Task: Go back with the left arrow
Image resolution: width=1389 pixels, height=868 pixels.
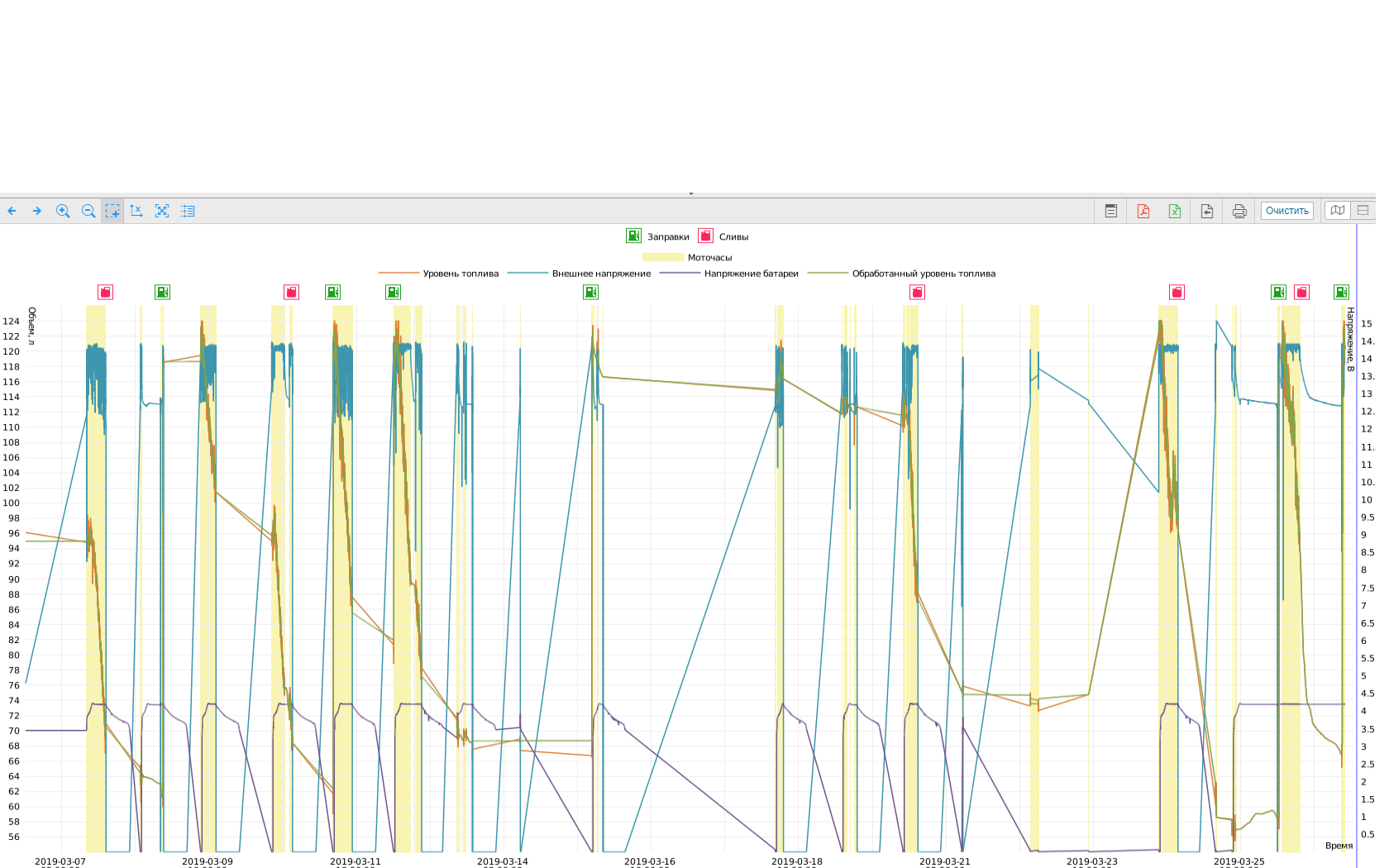Action: [12, 212]
